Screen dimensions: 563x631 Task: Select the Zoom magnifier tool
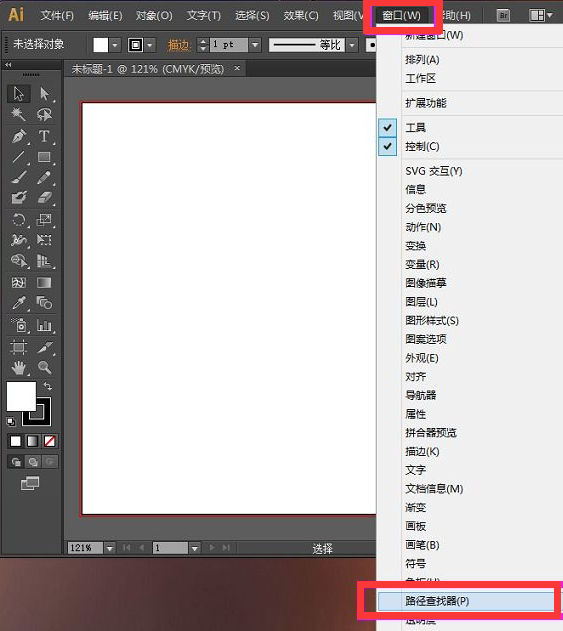tap(44, 367)
